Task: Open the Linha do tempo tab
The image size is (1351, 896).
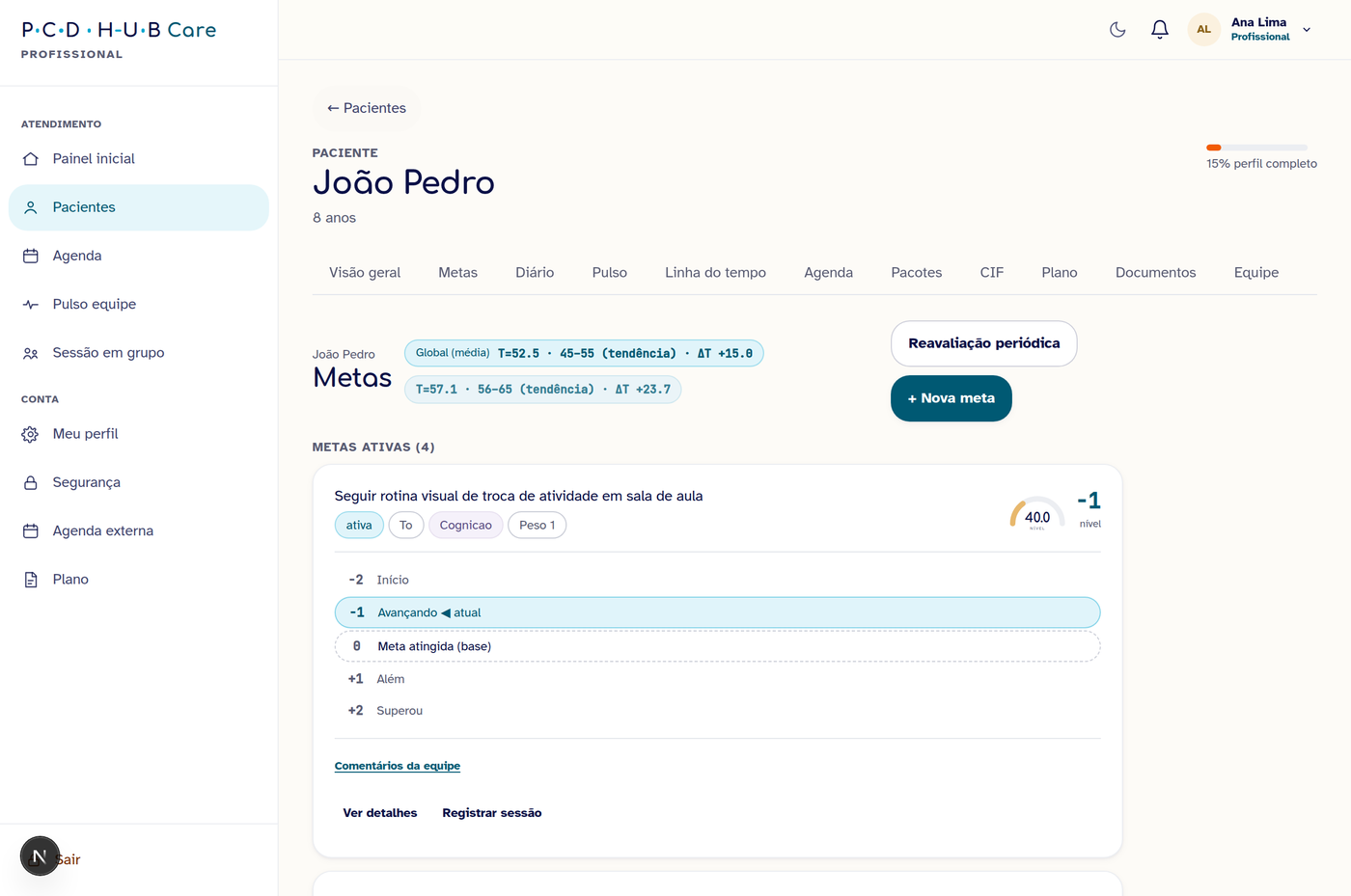Action: coord(715,273)
